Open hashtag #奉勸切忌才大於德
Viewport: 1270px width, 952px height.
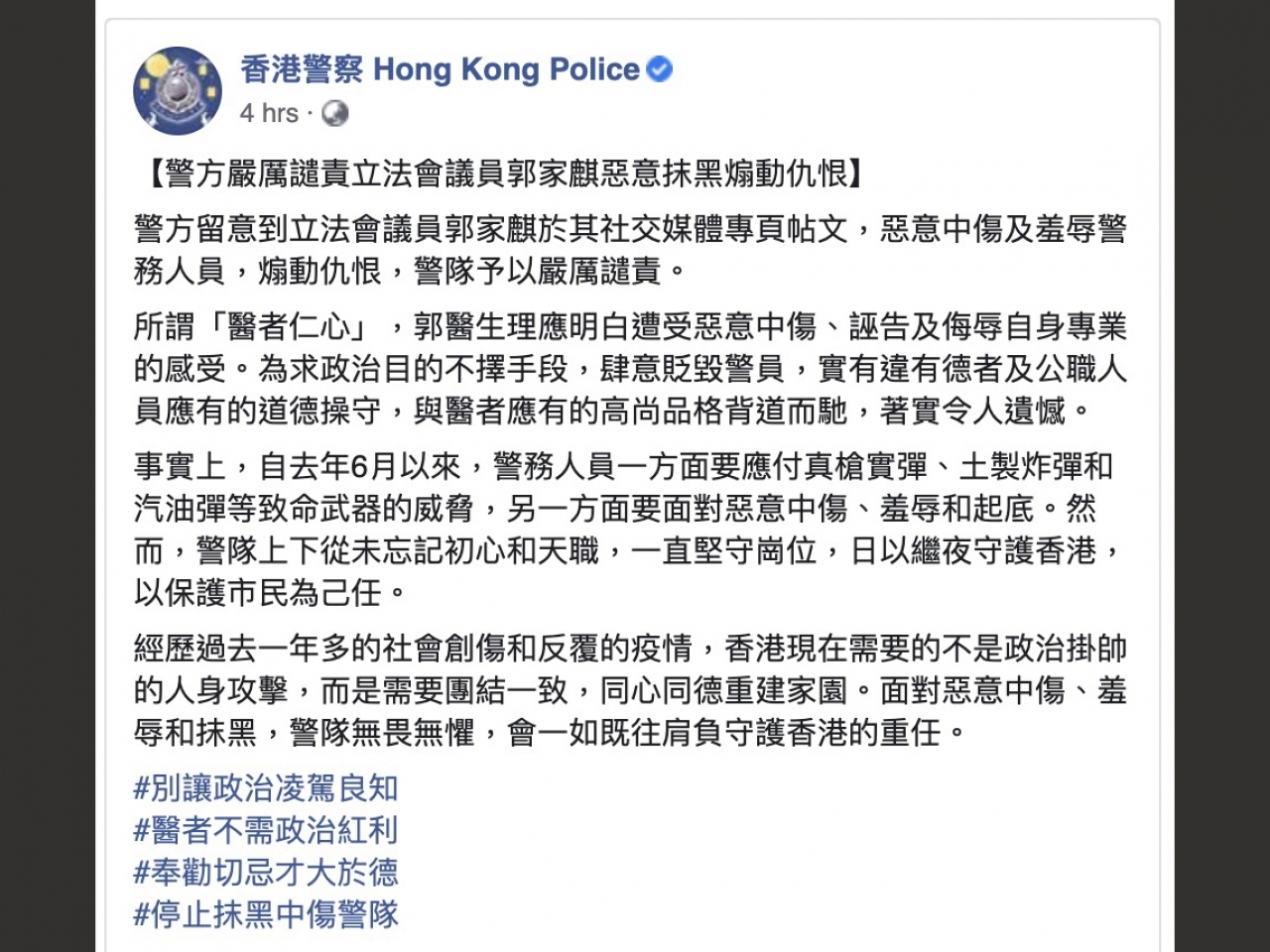pos(266,872)
